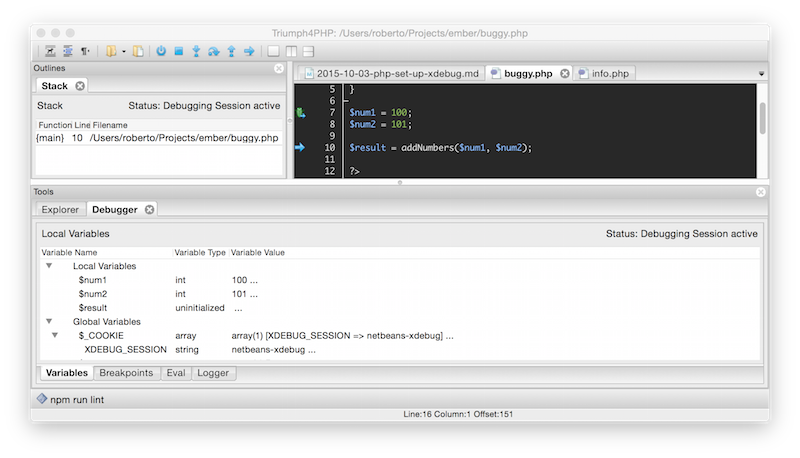Stop the debugging session with blue square
This screenshot has height=458, width=800.
tap(178, 51)
